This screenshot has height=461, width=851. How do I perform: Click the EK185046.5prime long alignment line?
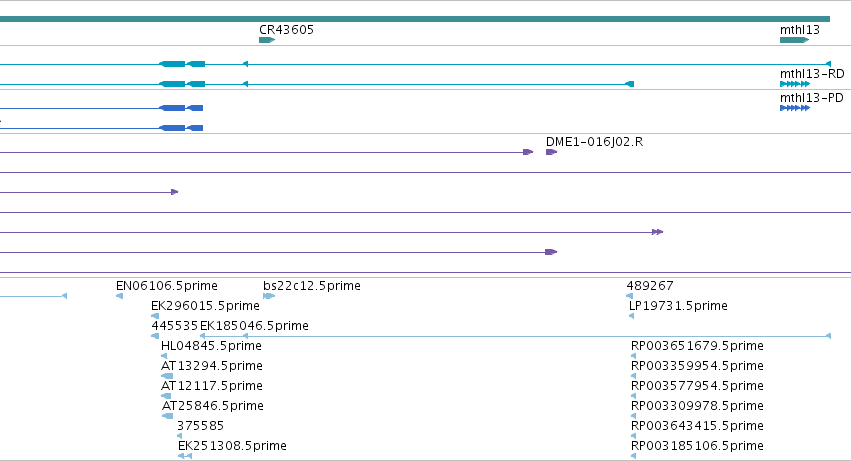516,336
